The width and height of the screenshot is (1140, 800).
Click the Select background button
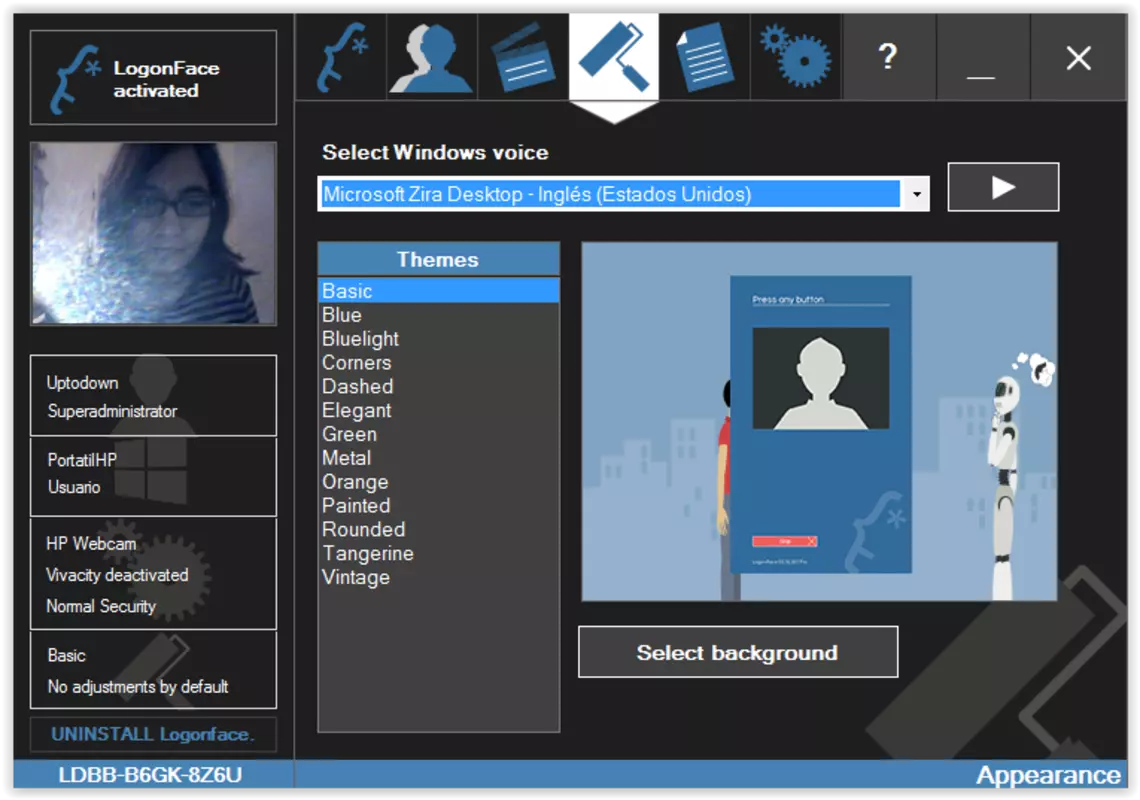[x=738, y=652]
